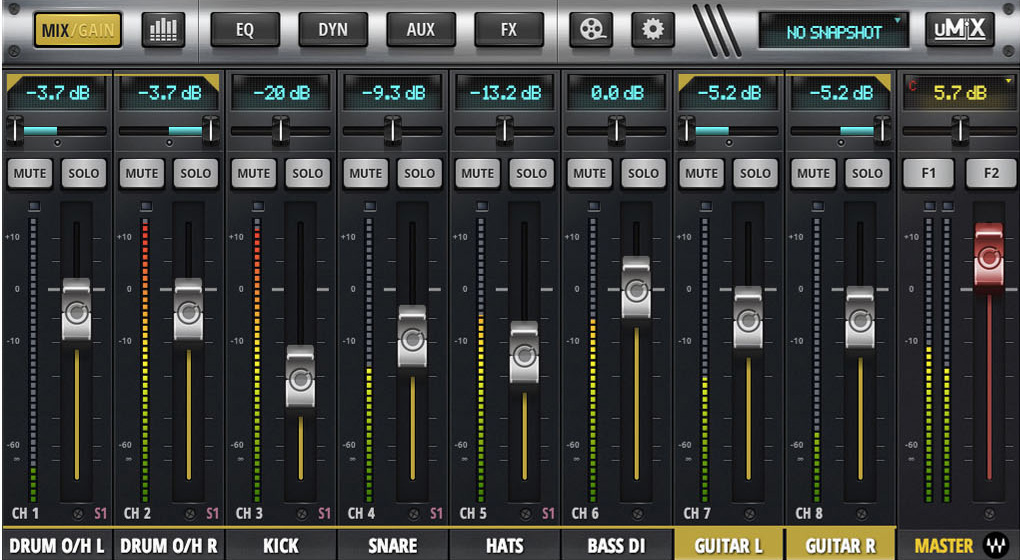Viewport: 1020px width, 560px height.
Task: Solo the SNARE channel
Action: [x=420, y=173]
